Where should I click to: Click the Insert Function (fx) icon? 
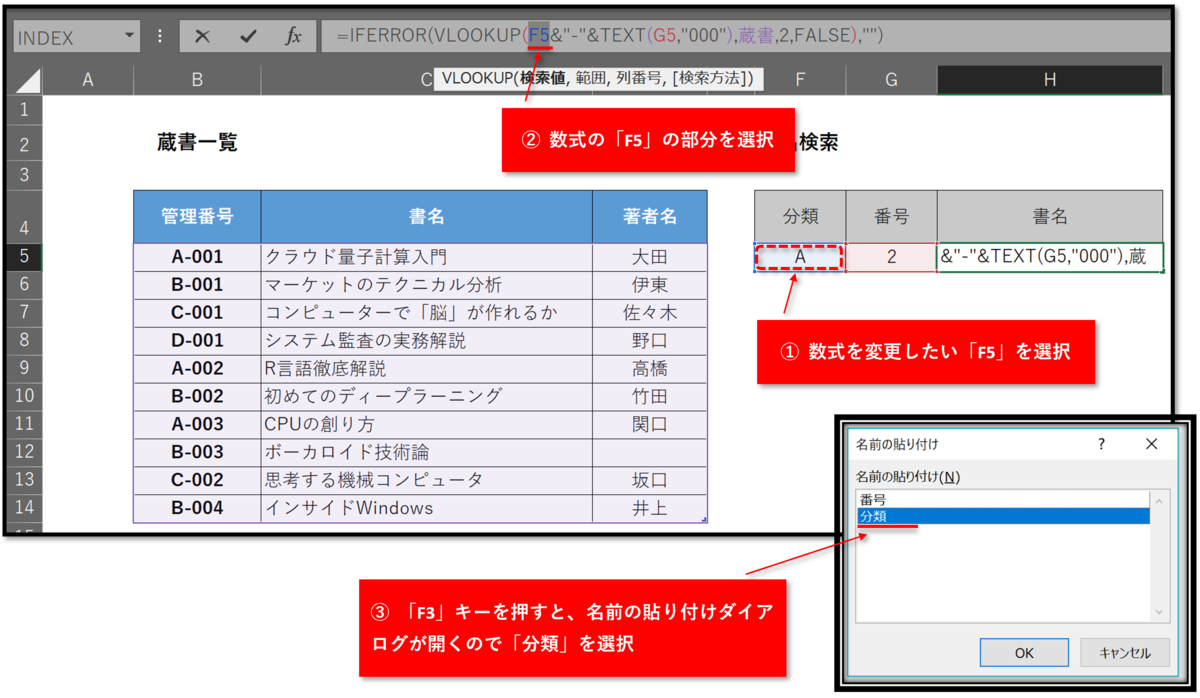point(292,35)
